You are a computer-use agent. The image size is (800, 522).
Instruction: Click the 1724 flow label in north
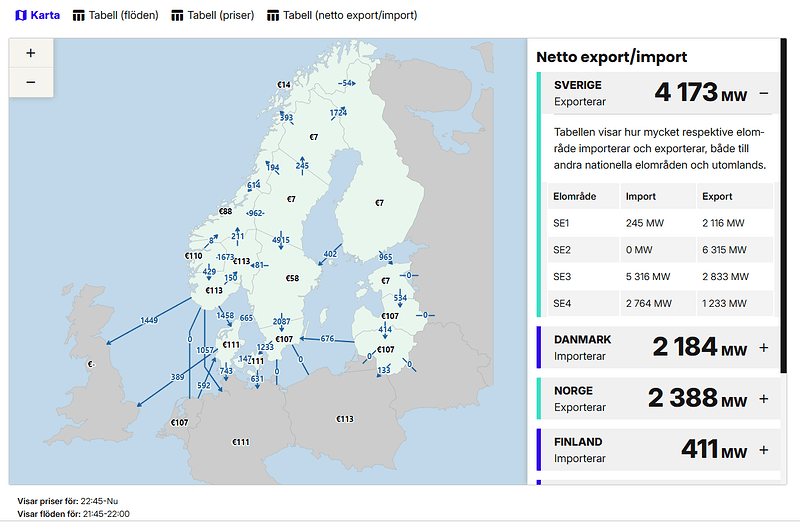click(338, 112)
